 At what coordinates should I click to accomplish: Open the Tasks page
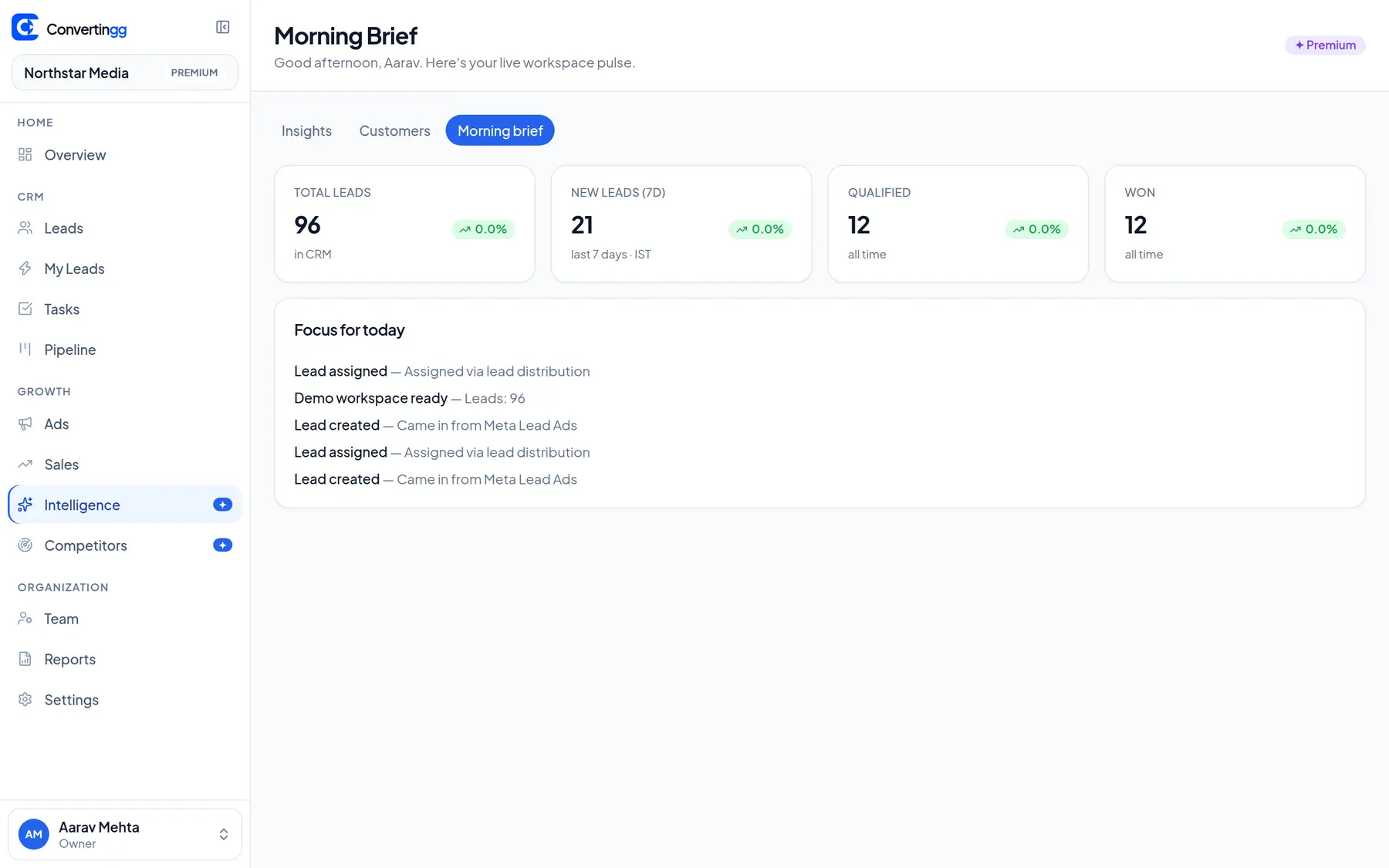tap(125, 309)
